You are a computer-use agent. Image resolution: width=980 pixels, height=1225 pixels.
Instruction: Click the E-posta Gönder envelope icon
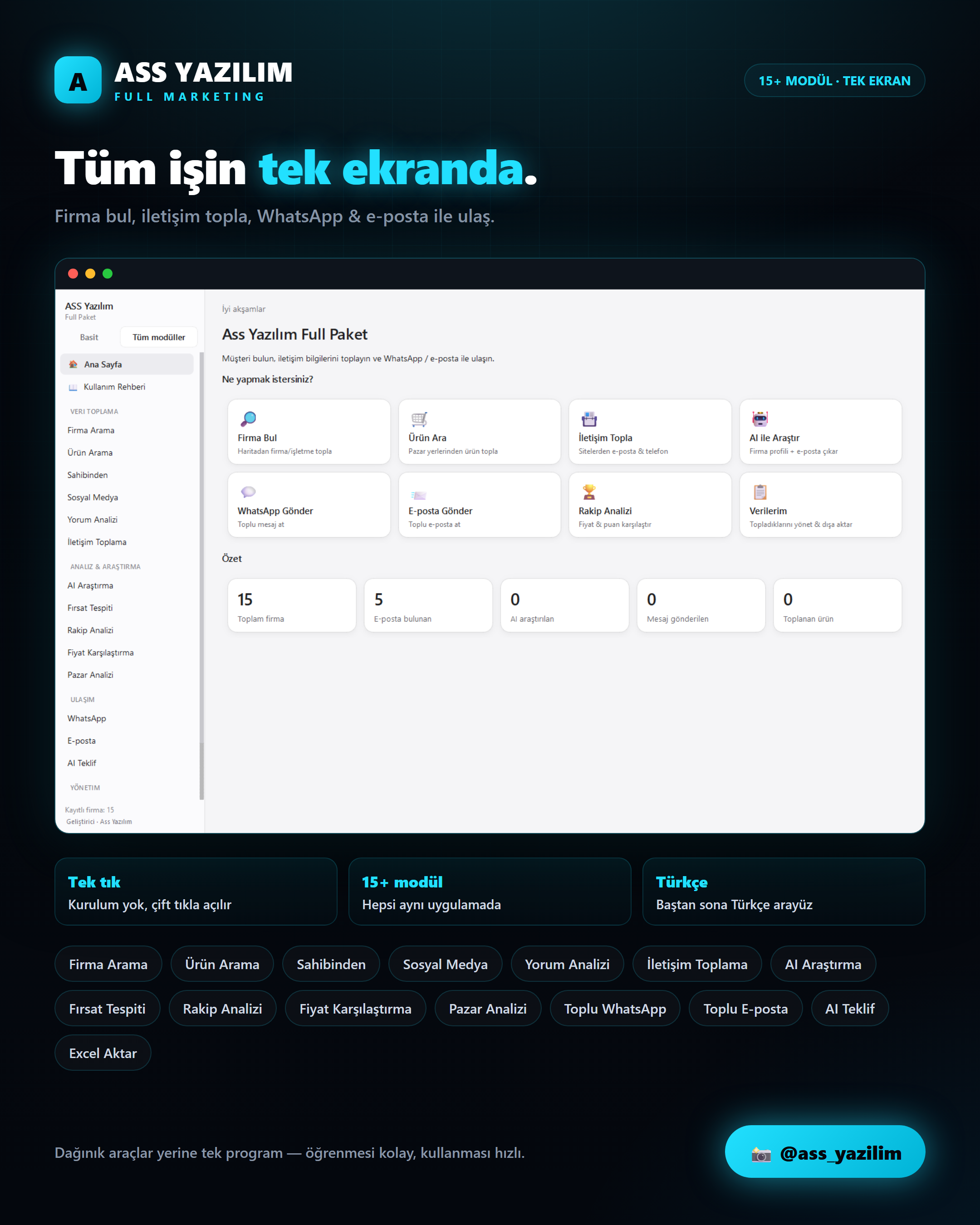pyautogui.click(x=419, y=495)
